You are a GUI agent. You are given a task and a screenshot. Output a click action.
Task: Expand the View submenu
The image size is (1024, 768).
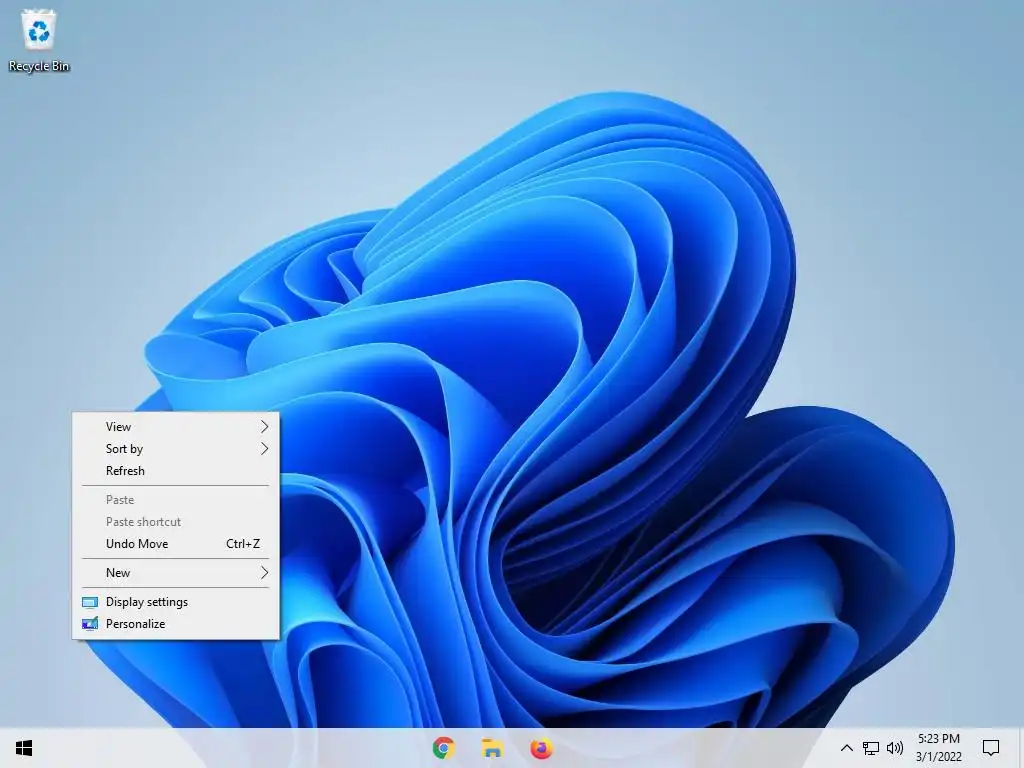point(176,426)
